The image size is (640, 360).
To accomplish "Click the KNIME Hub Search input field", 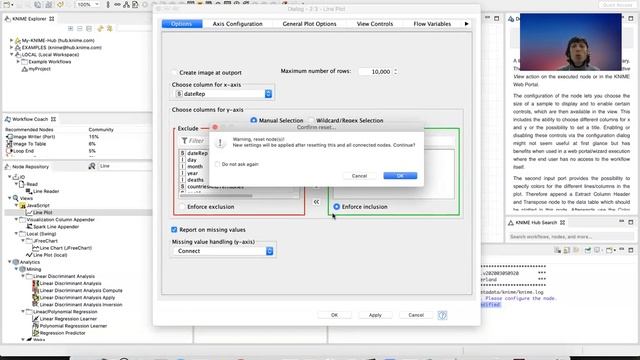I will [571, 237].
